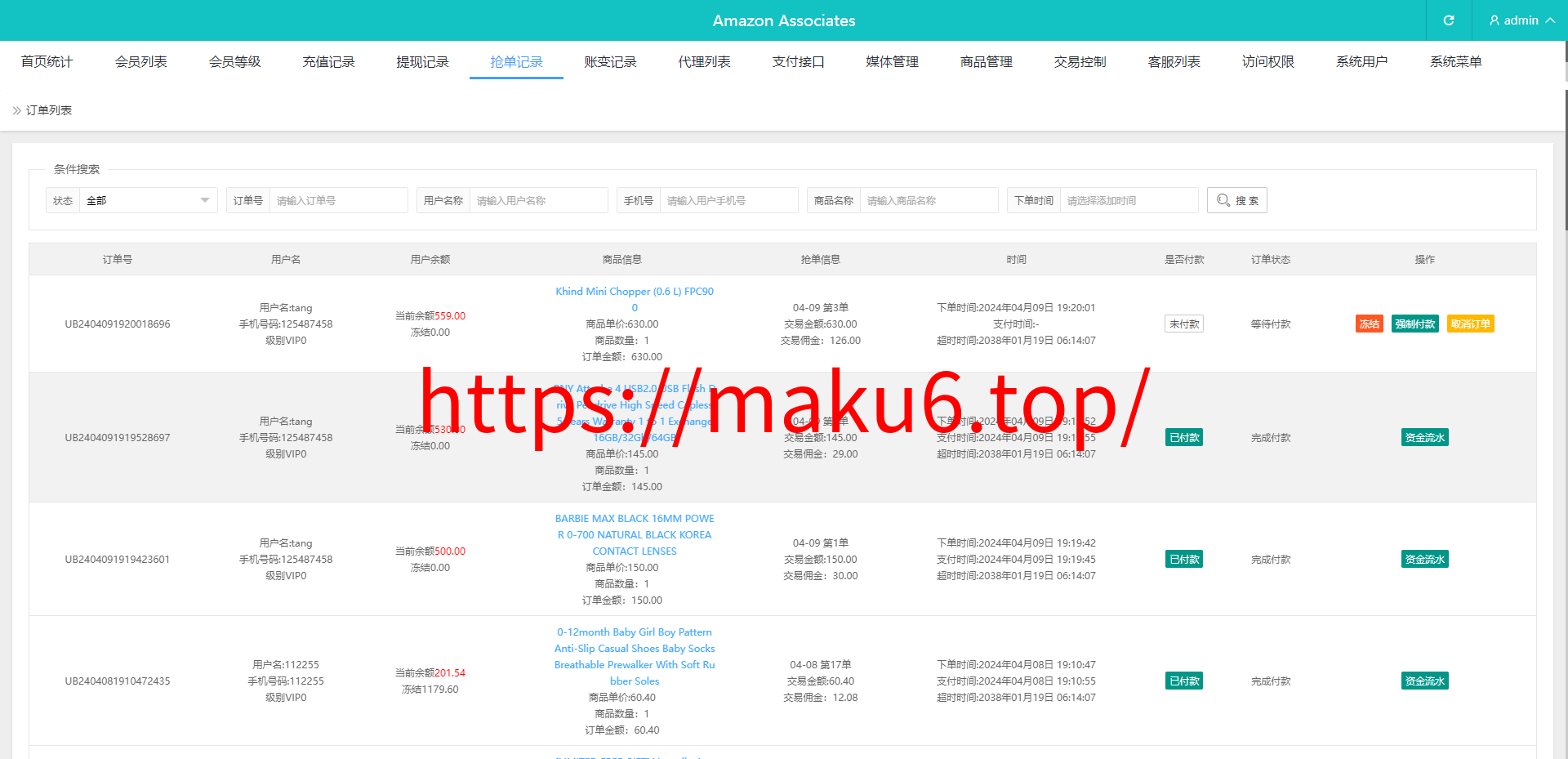
Task: Click order number UB2404081910472435
Action: (x=118, y=681)
